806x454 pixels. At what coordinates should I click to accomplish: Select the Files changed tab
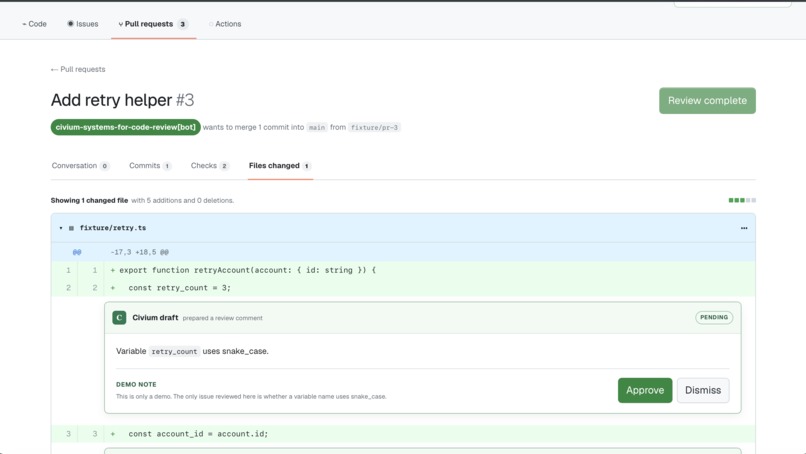[280, 166]
